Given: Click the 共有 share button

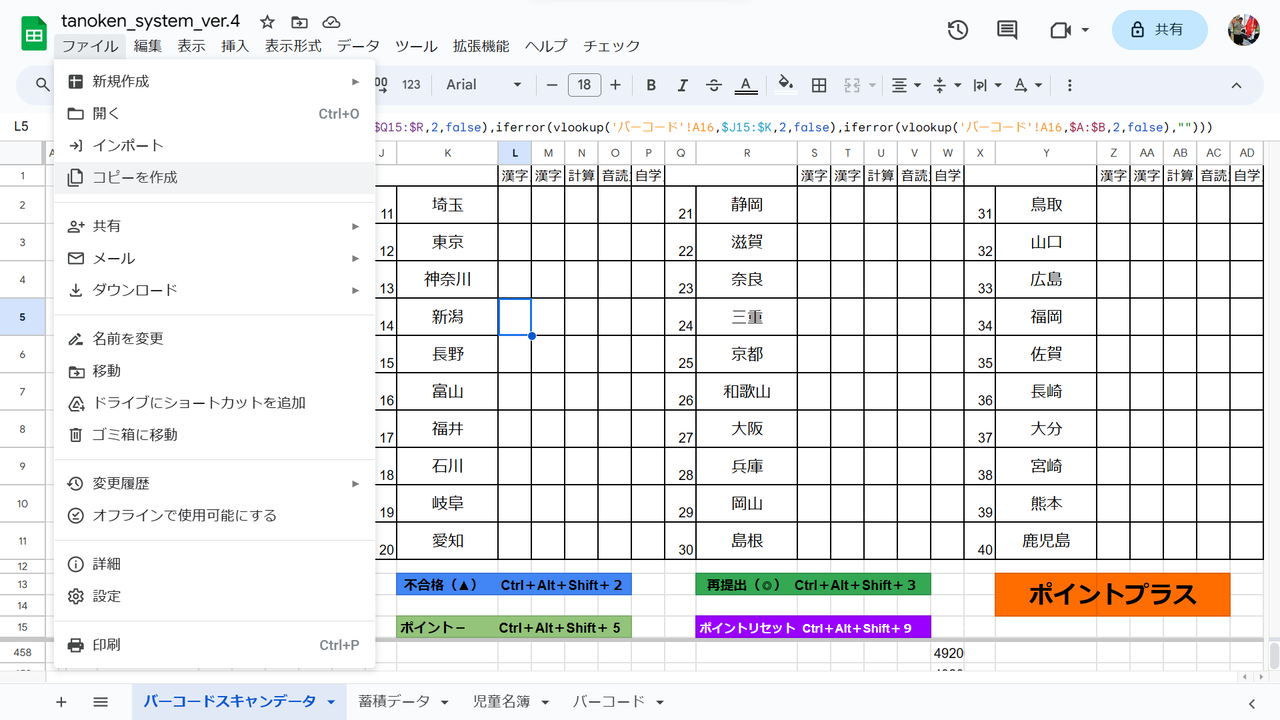Looking at the screenshot, I should (1159, 30).
